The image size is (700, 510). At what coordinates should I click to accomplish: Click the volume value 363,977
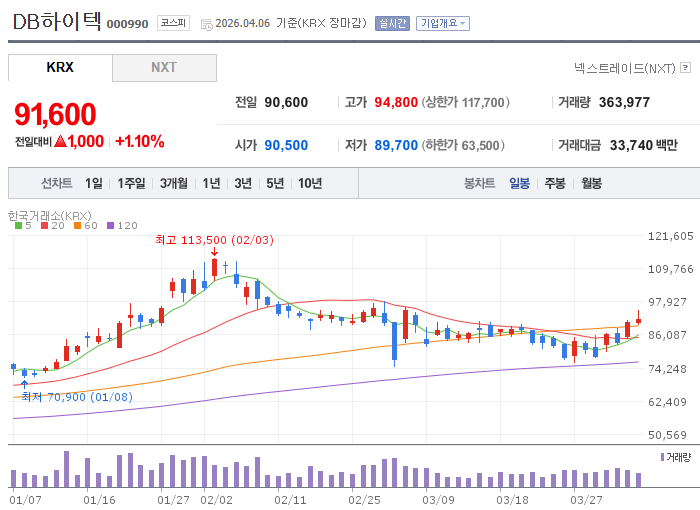point(624,102)
